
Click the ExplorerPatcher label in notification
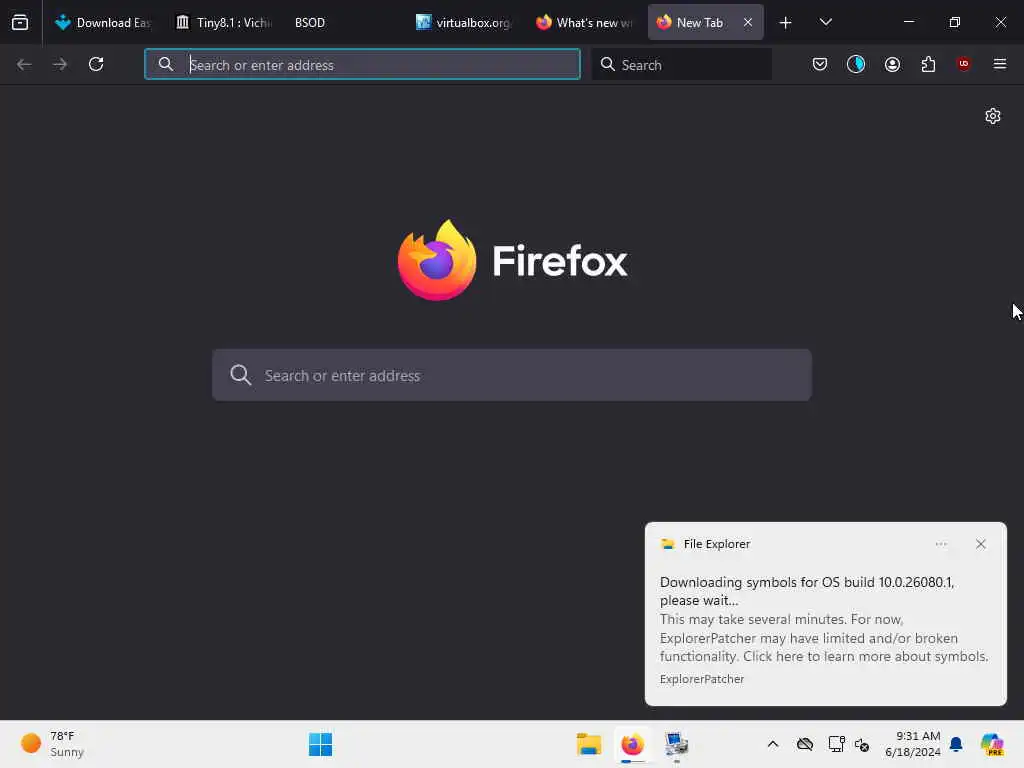[x=701, y=679]
